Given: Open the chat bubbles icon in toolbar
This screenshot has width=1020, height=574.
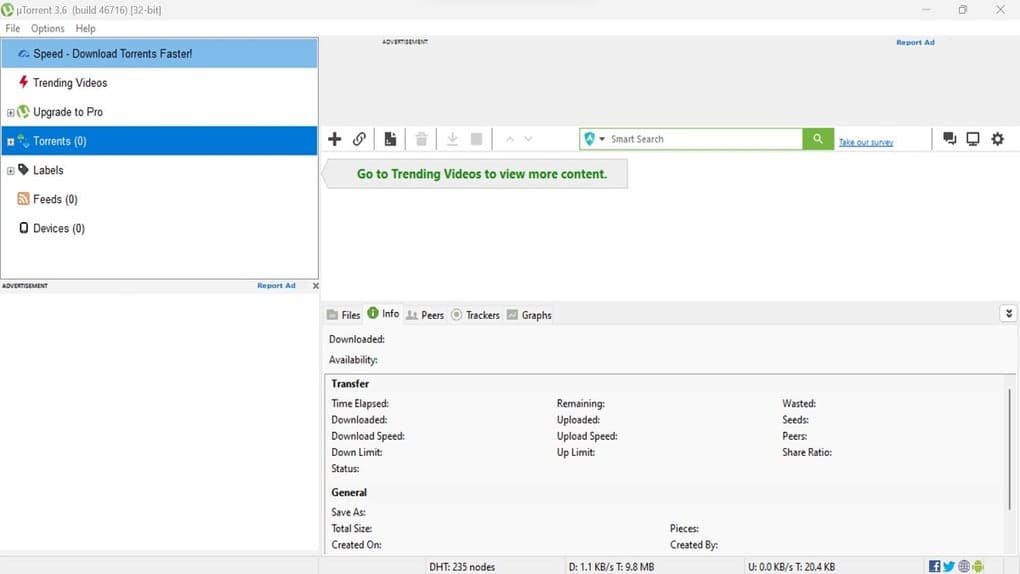Looking at the screenshot, I should pos(949,139).
